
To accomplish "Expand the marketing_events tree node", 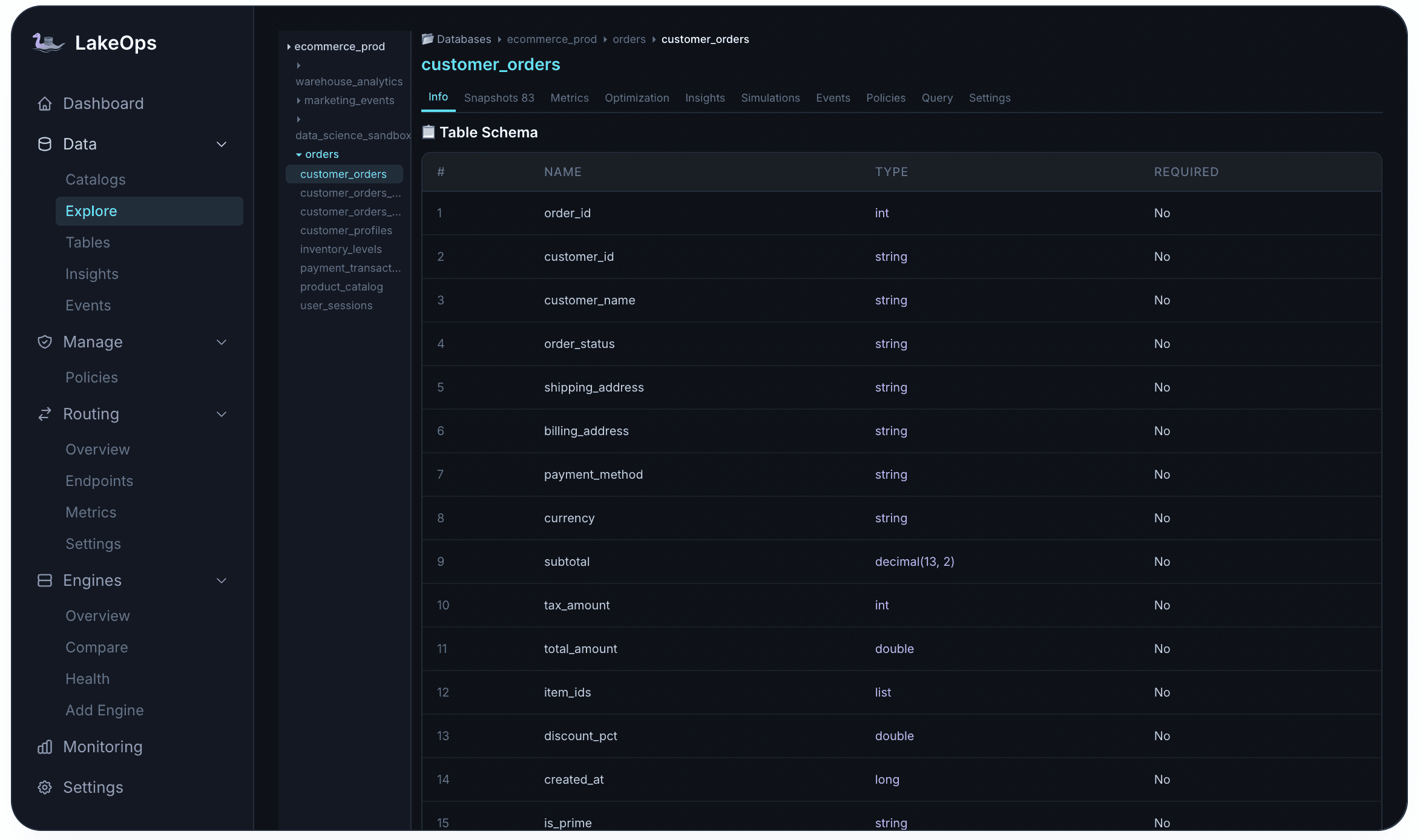I will point(298,100).
